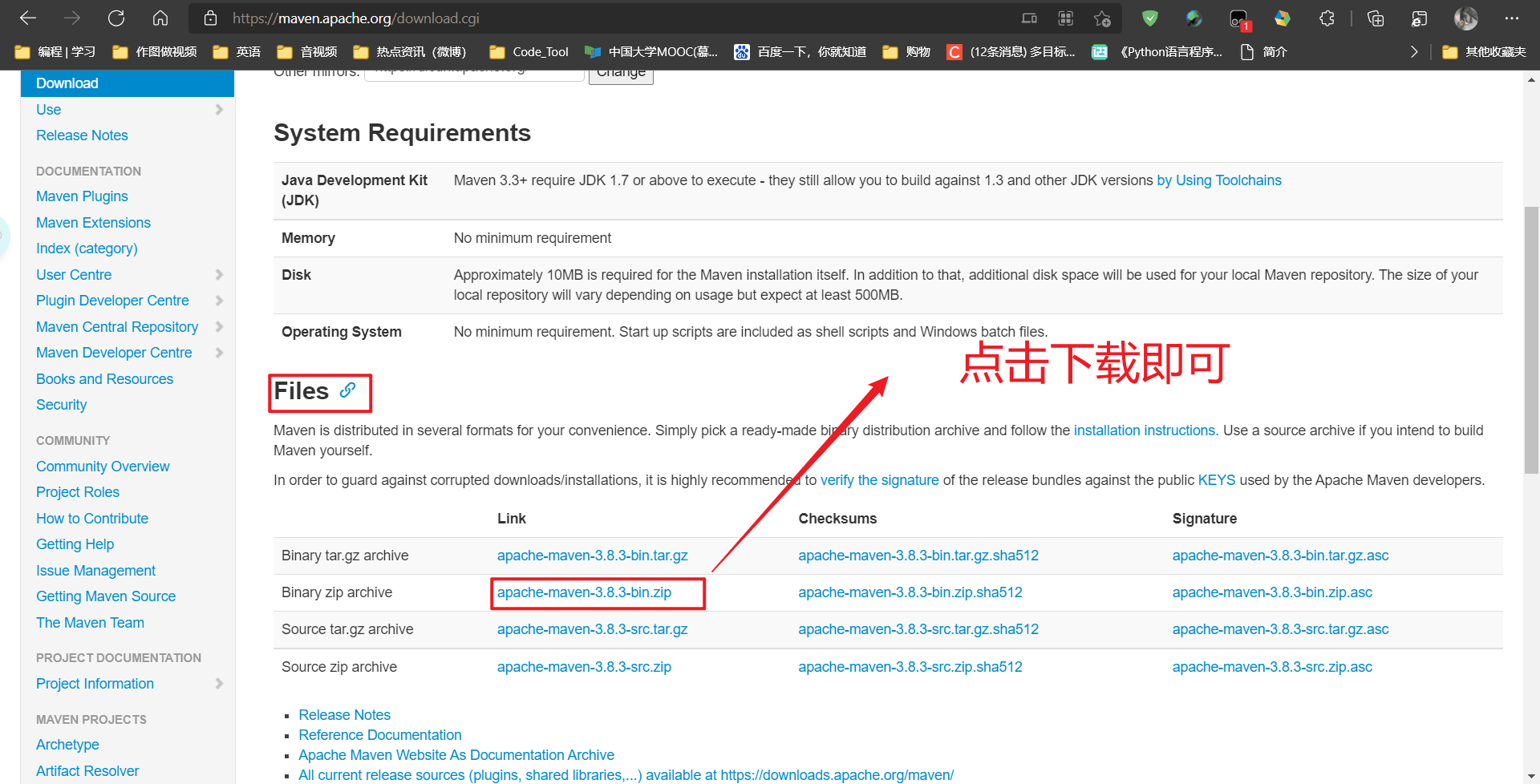Select the Download sidebar menu item
1540x784 pixels.
pyautogui.click(x=67, y=83)
